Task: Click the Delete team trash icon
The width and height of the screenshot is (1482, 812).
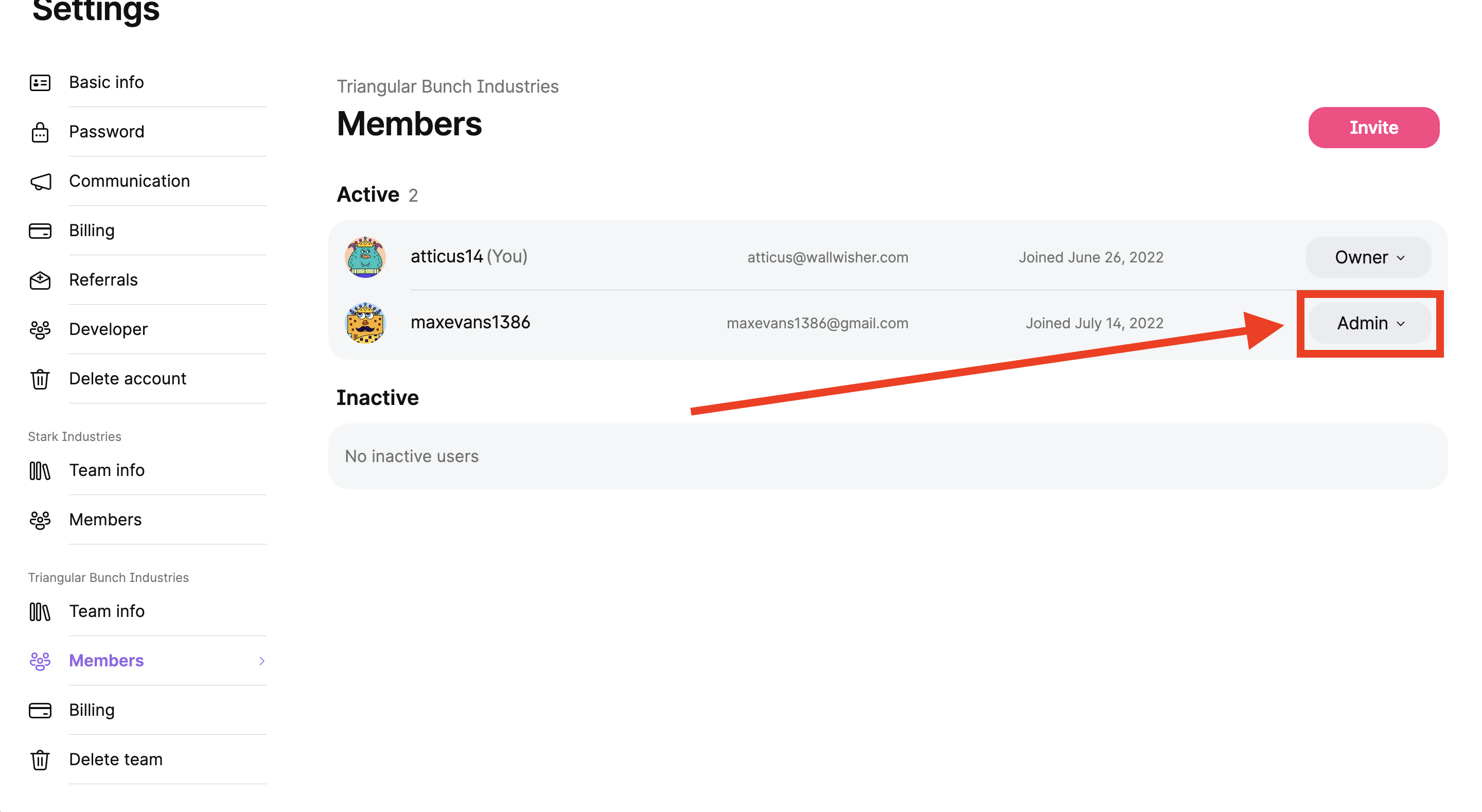Action: [x=40, y=760]
